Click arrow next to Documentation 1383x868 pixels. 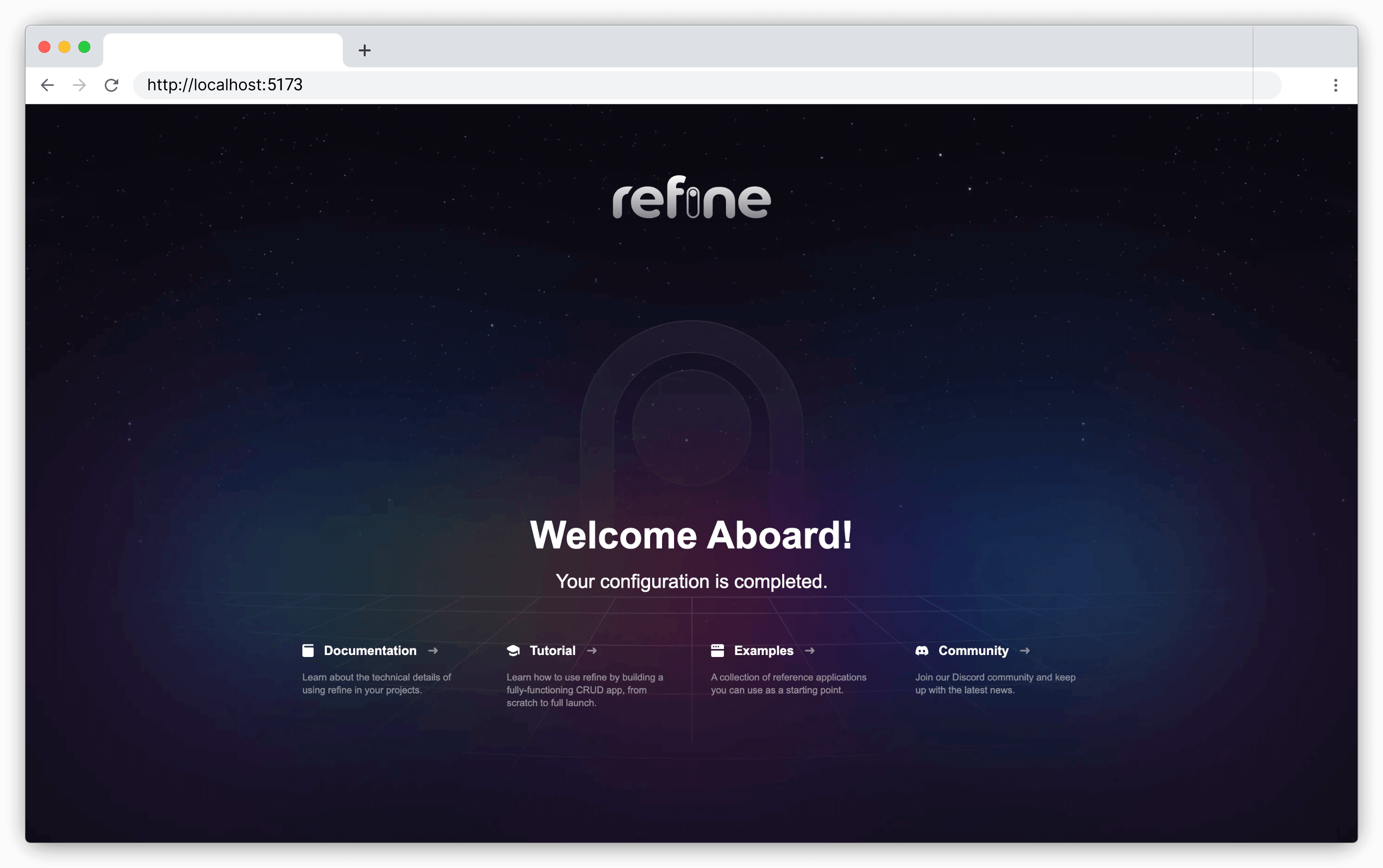(433, 651)
